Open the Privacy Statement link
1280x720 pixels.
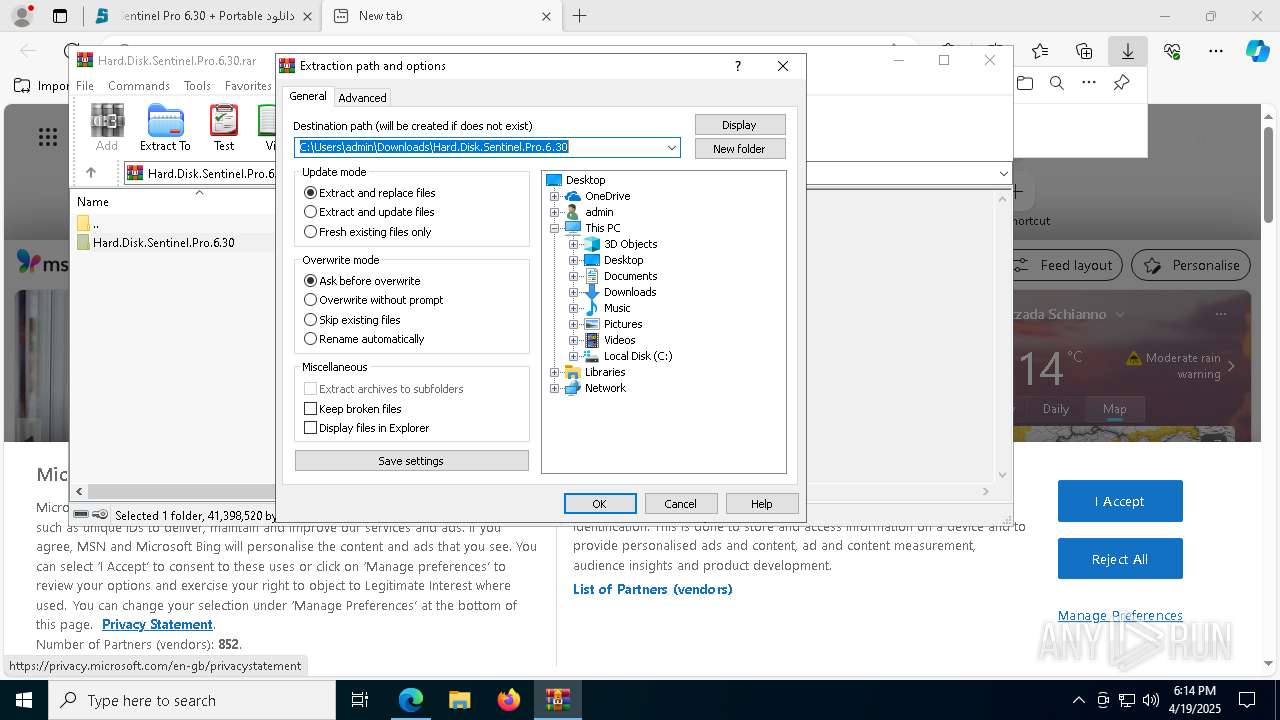click(157, 624)
